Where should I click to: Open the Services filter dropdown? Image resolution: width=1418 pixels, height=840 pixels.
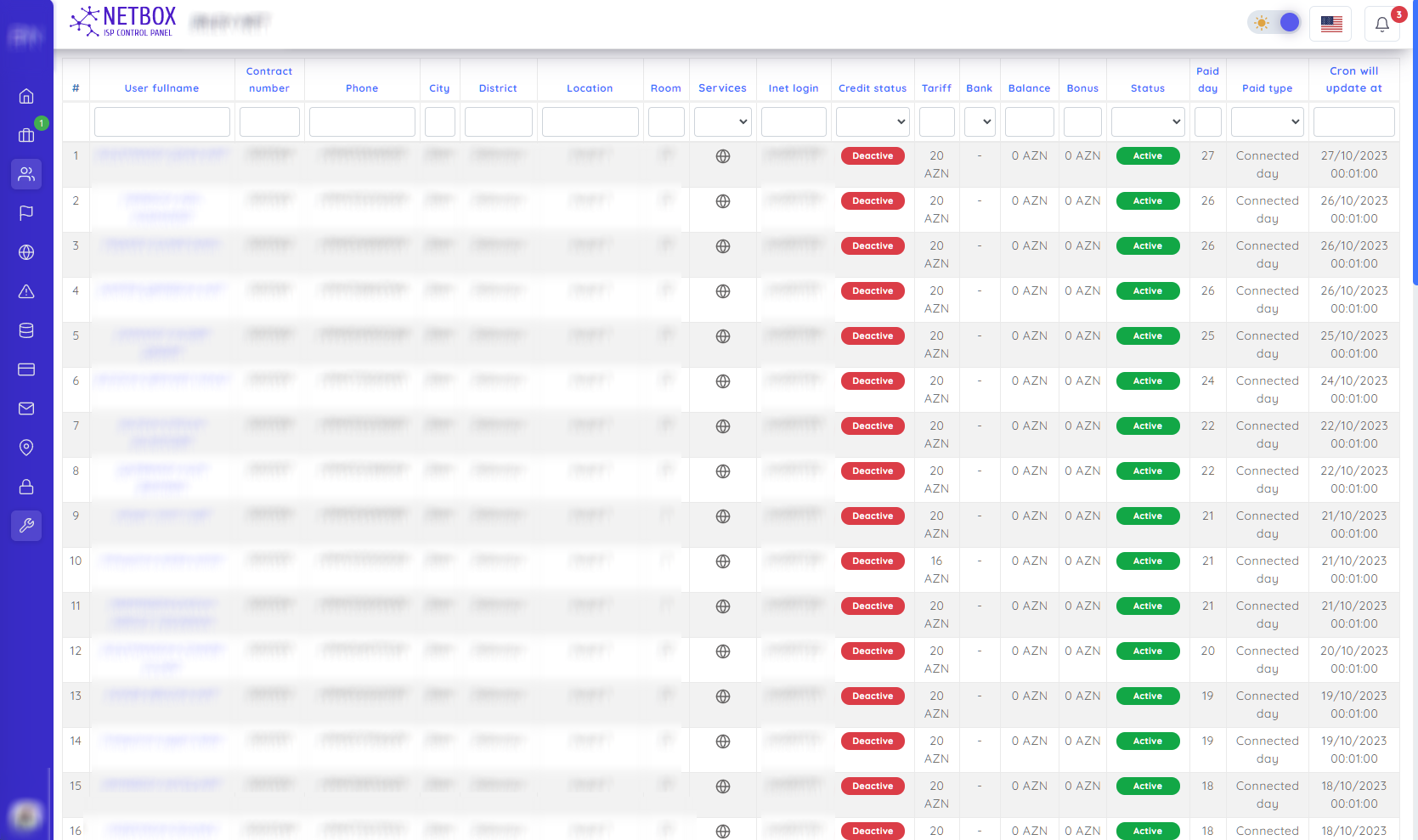click(722, 121)
